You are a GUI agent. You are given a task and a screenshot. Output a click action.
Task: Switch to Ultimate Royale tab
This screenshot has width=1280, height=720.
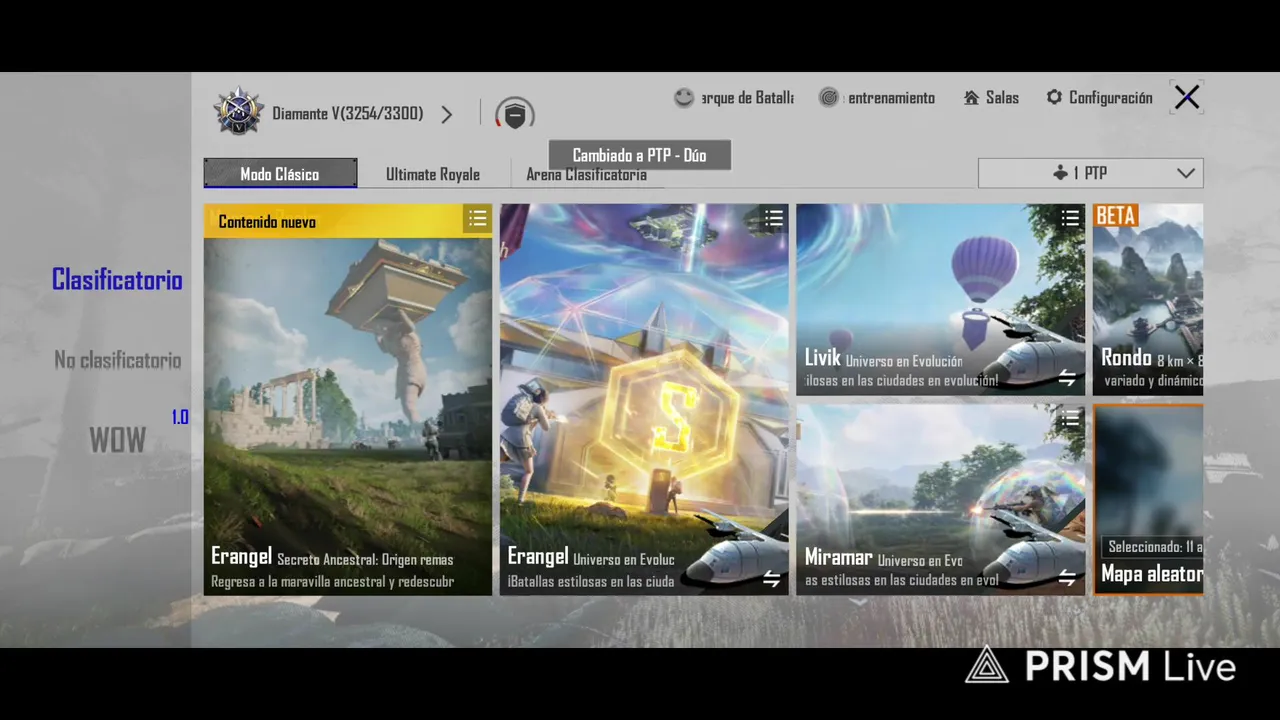point(433,174)
